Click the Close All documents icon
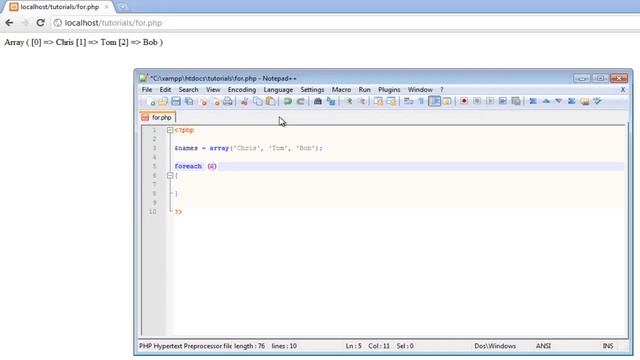 216,101
